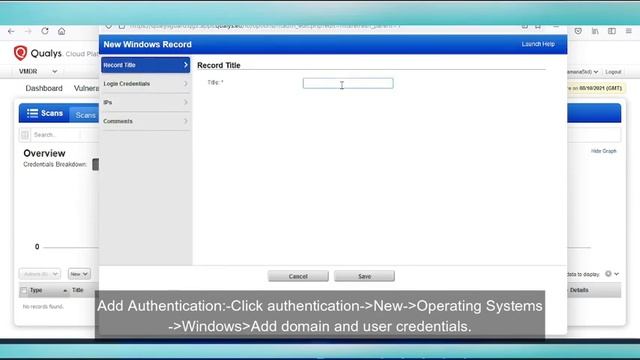Open the VMDR module dropdown
Image resolution: width=640 pixels, height=360 pixels.
click(38, 71)
